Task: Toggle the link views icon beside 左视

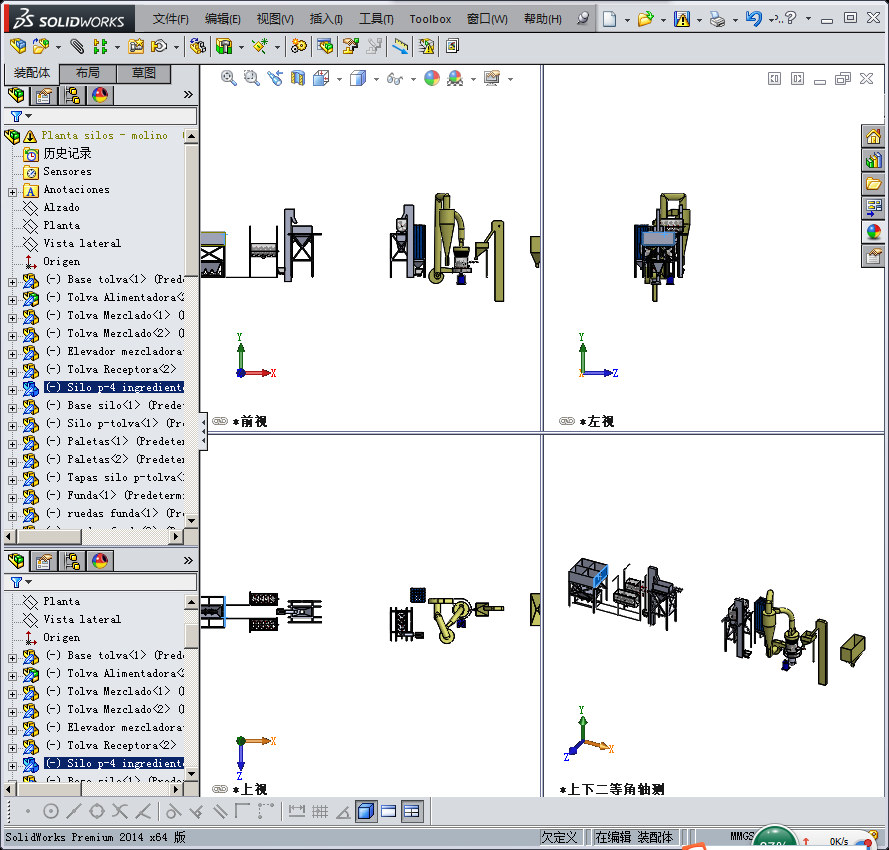Action: pyautogui.click(x=567, y=421)
